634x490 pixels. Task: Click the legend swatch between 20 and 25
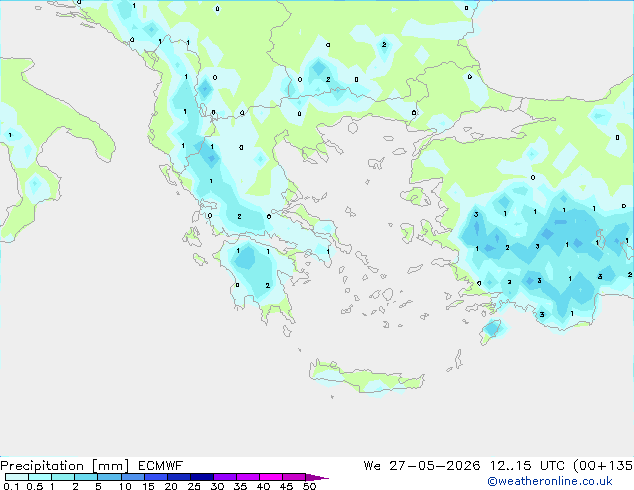tap(179, 477)
